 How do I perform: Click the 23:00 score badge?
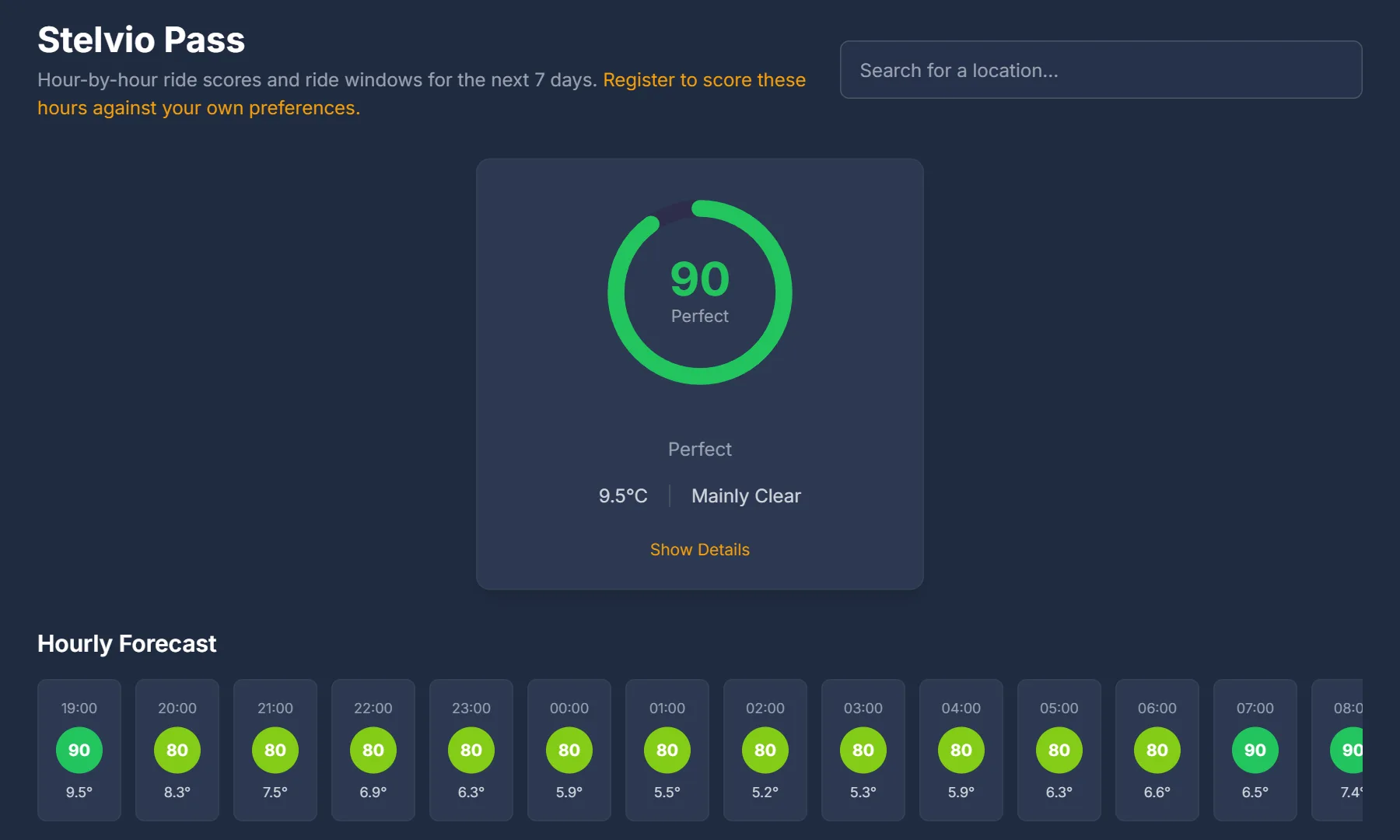point(471,750)
